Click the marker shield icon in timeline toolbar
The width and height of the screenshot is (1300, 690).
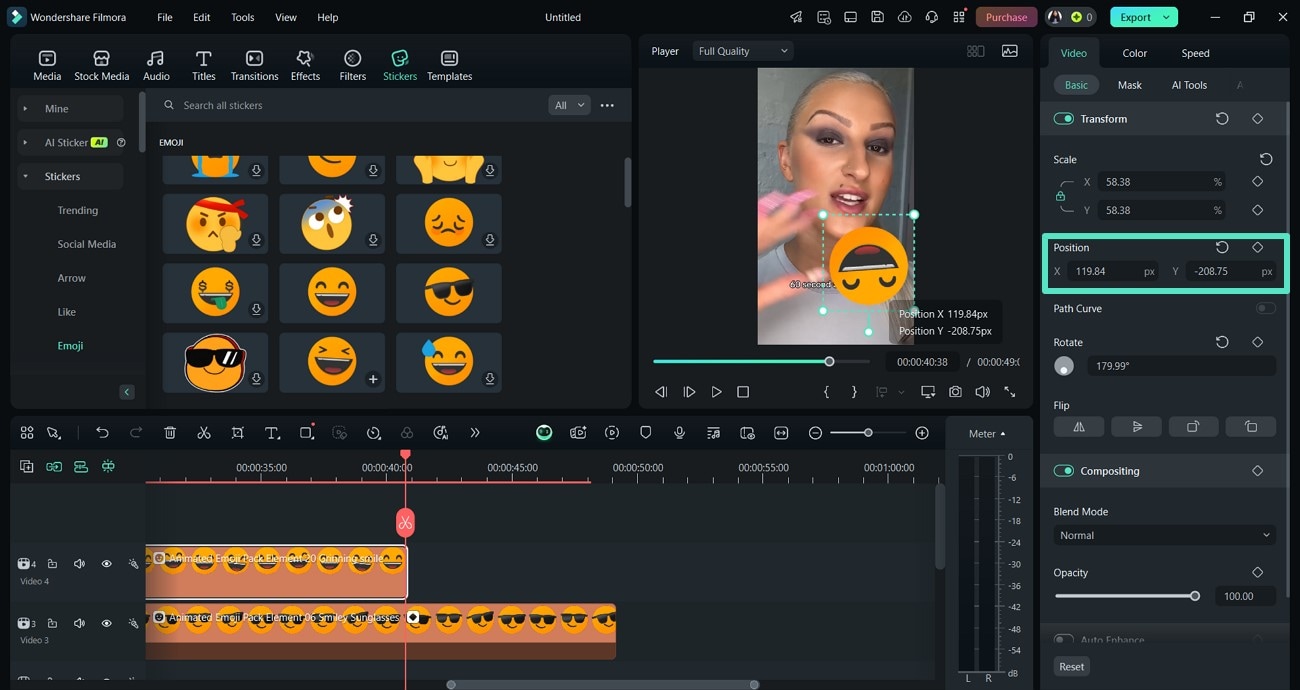(645, 433)
